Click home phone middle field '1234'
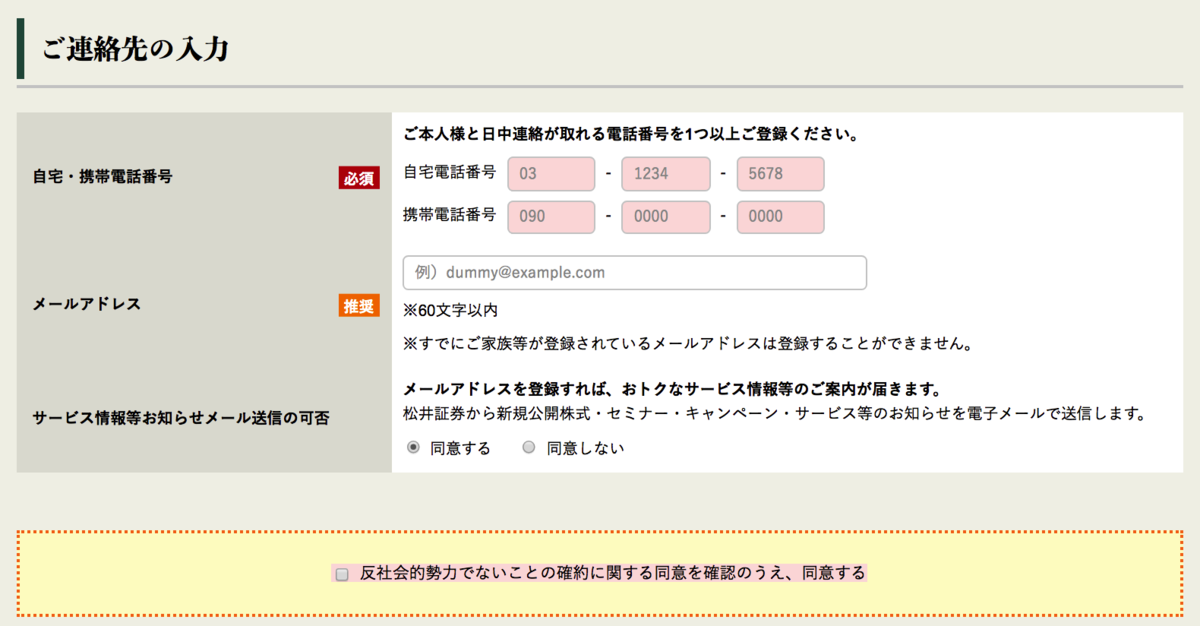 coord(666,174)
